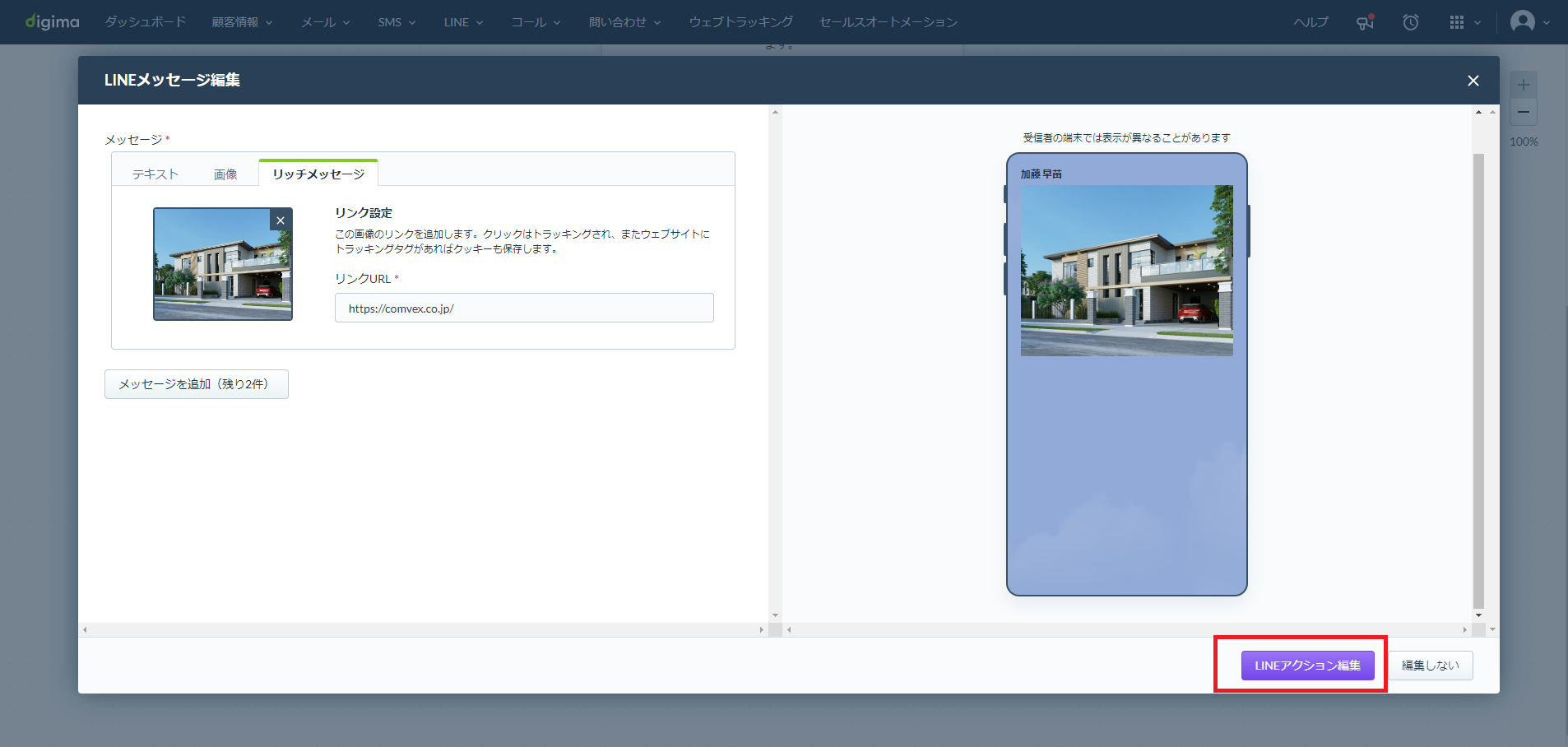Expand the 問い合わせ dropdown menu
Viewport: 1568px width, 747px height.
click(x=624, y=22)
